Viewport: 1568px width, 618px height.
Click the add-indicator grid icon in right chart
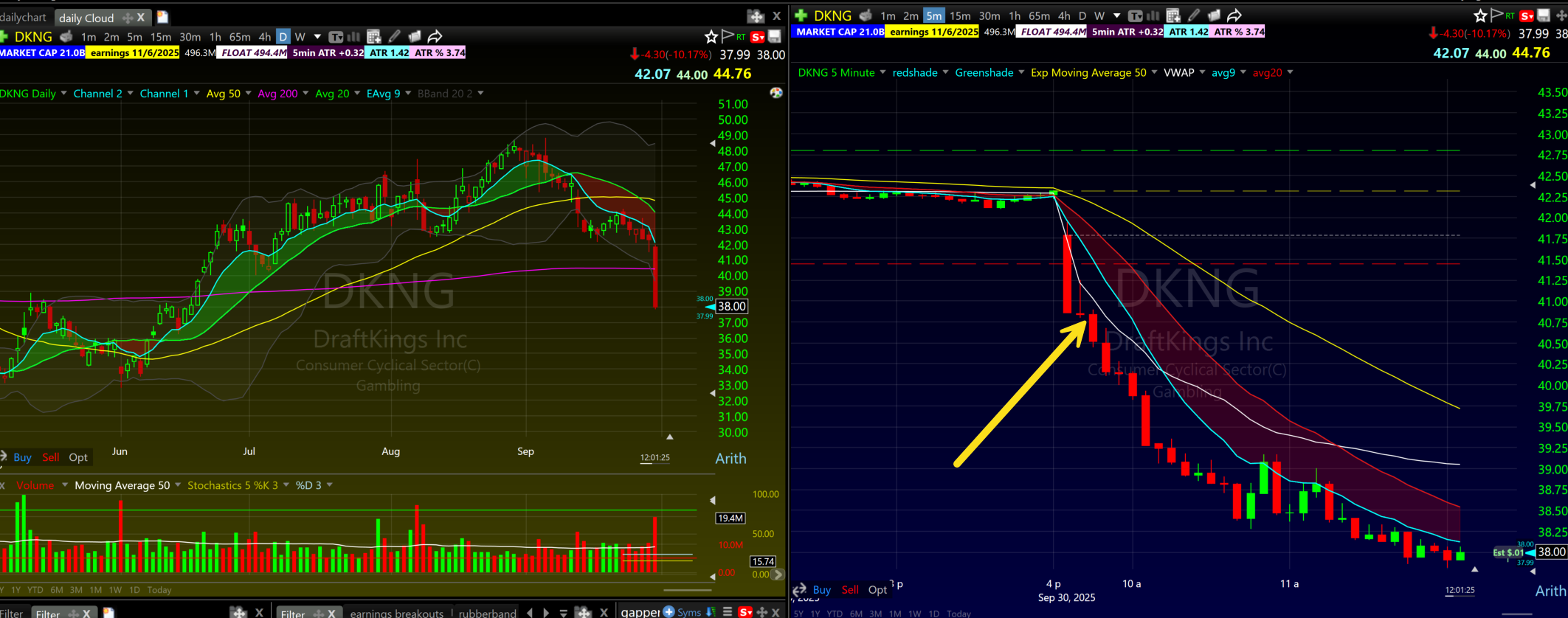point(1173,15)
